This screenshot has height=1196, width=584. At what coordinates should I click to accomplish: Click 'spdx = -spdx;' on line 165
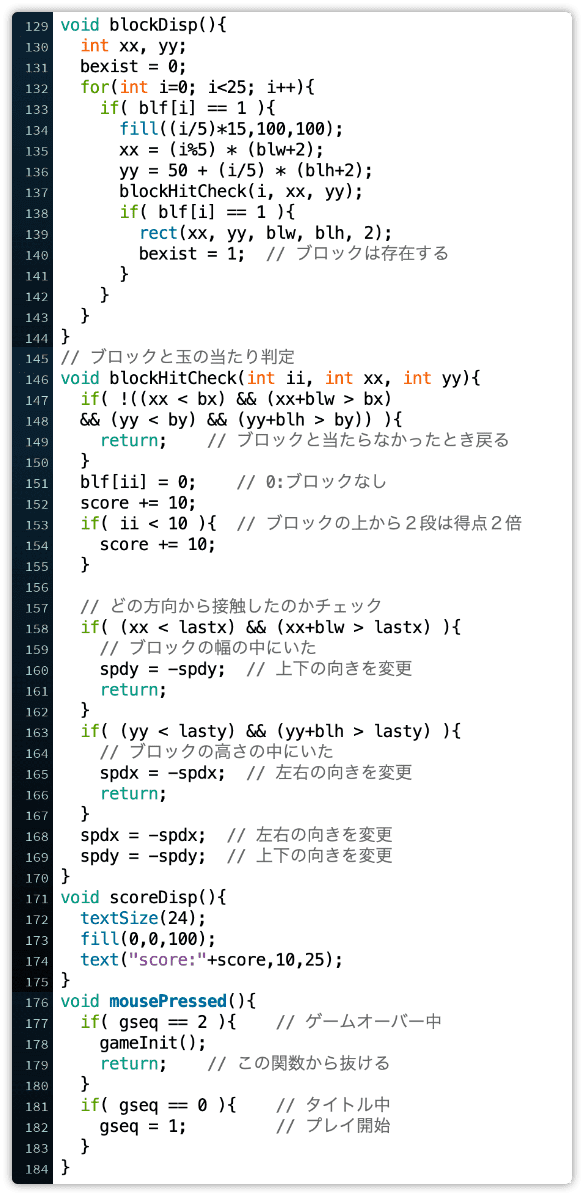click(x=163, y=772)
